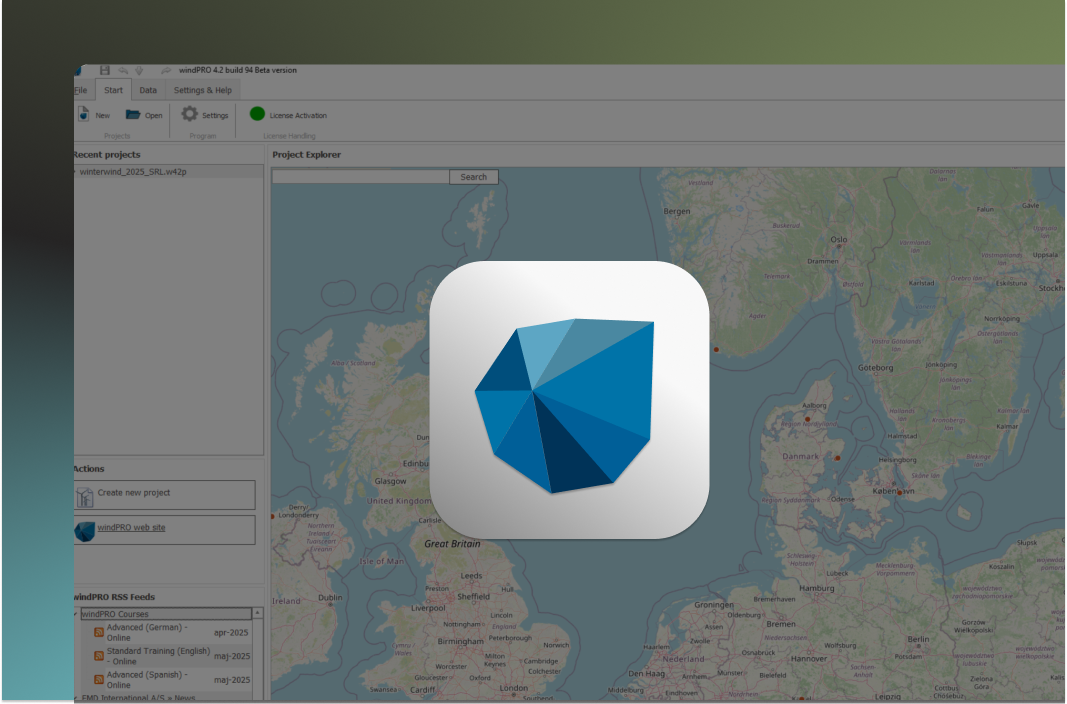
Task: Click the Groningen label on the map
Action: pyautogui.click(x=714, y=605)
